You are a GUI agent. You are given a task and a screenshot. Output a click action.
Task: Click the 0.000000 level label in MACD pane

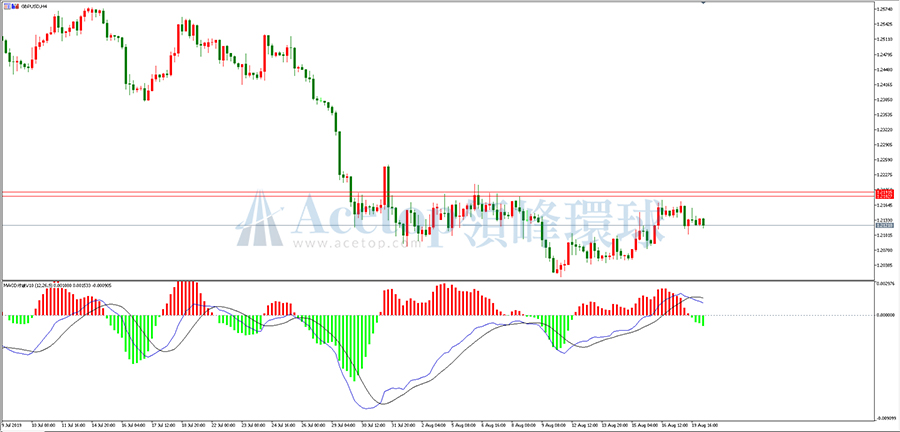[x=885, y=315]
